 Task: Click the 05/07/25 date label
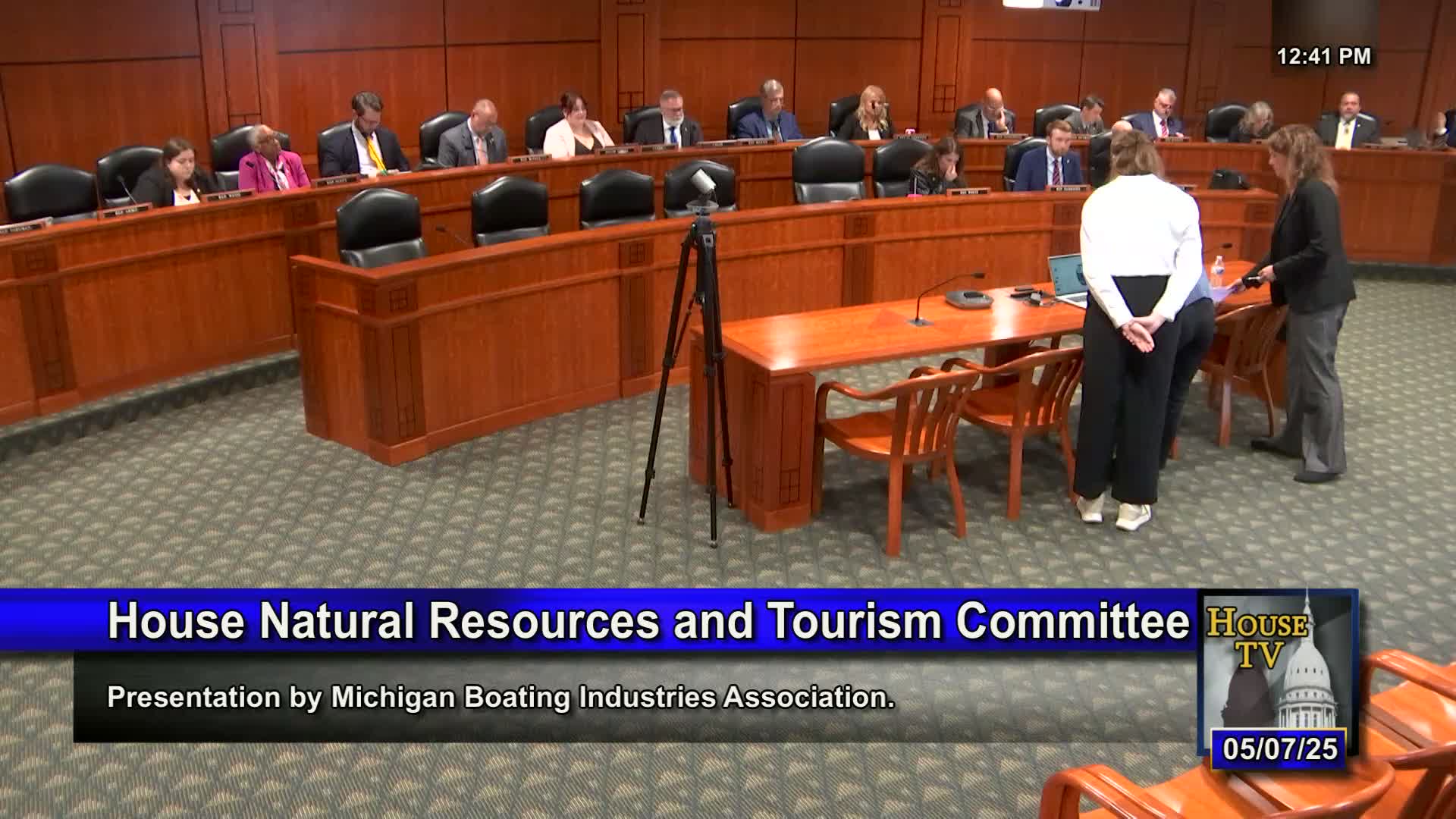[1279, 749]
